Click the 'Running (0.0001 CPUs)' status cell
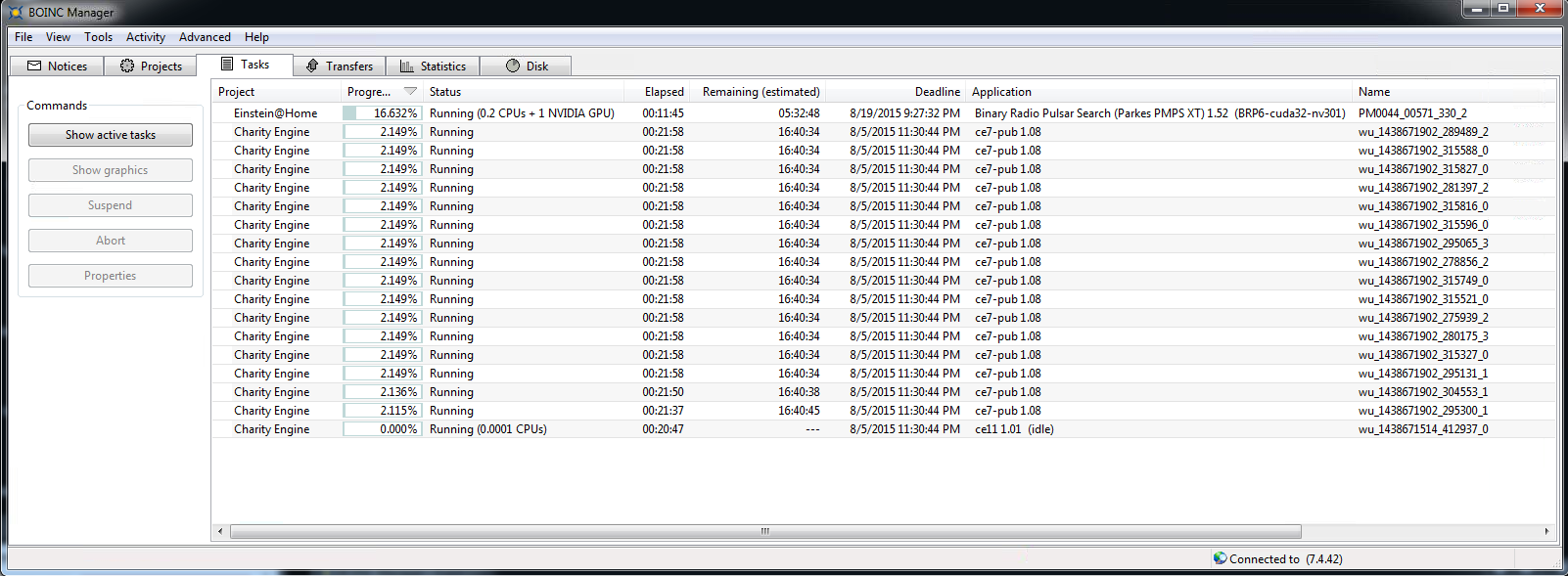The height and width of the screenshot is (576, 1568). pyautogui.click(x=488, y=429)
